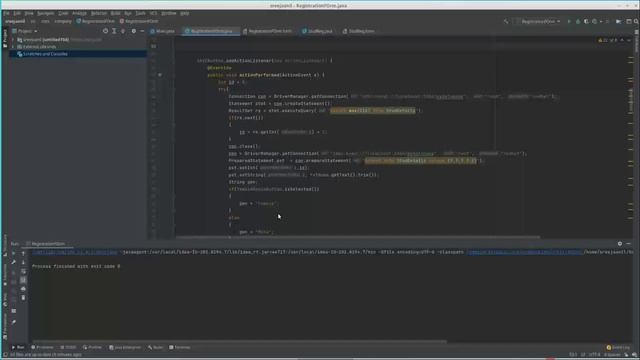Open the Run menu
Viewport: 640px width, 360px height.
tap(128, 13)
